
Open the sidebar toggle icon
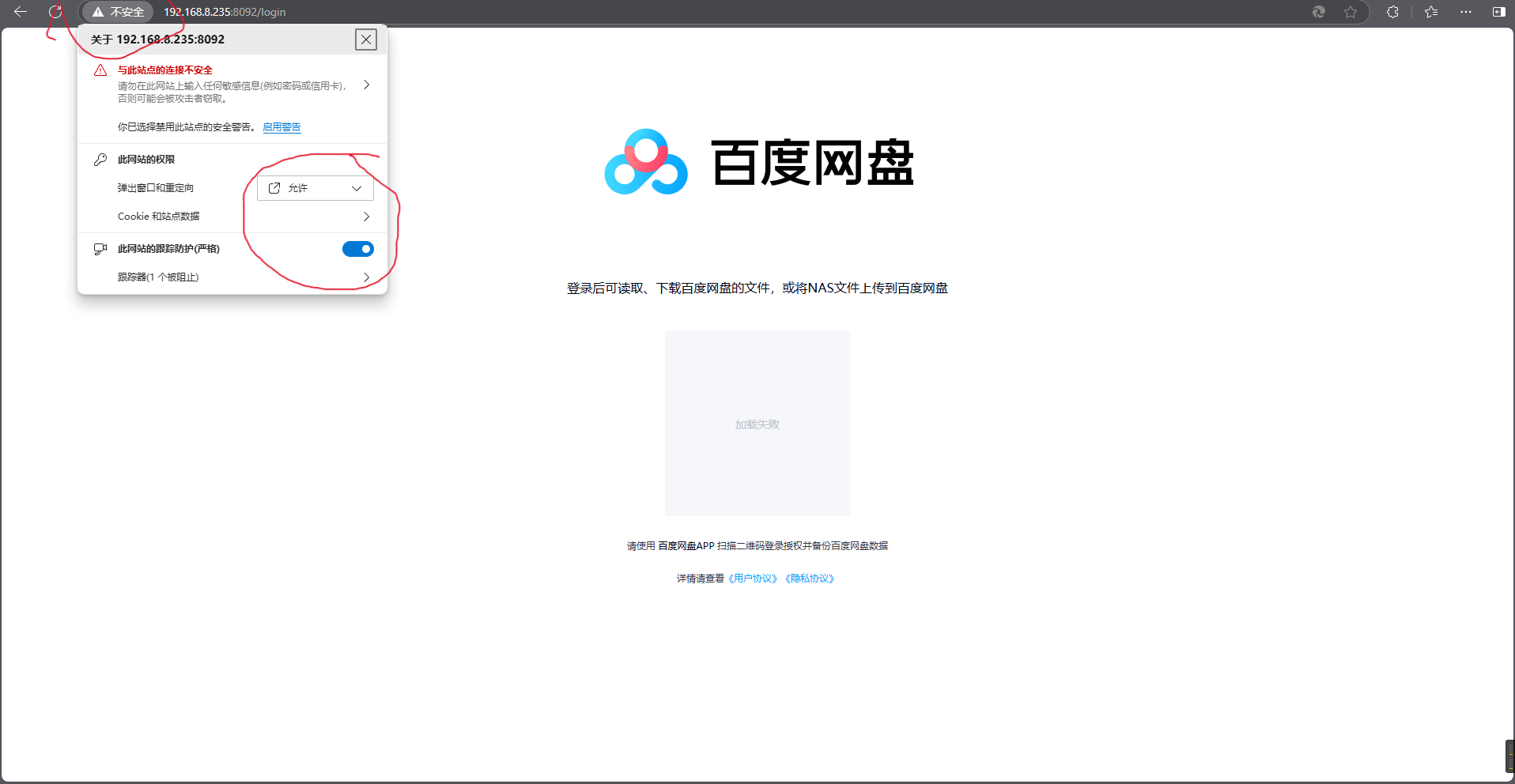click(1498, 12)
